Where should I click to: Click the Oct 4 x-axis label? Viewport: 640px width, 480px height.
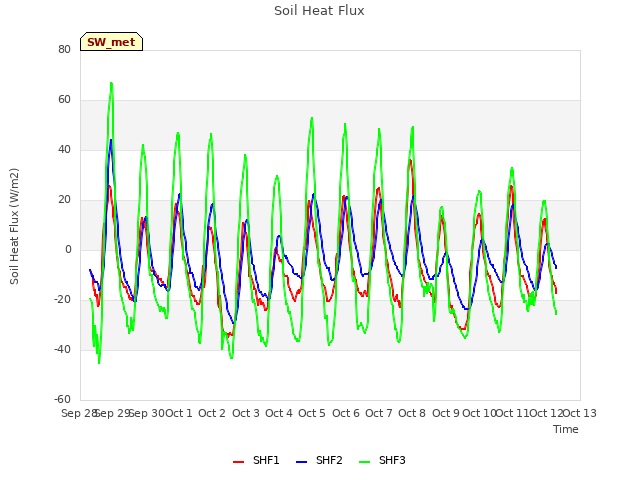pyautogui.click(x=279, y=413)
